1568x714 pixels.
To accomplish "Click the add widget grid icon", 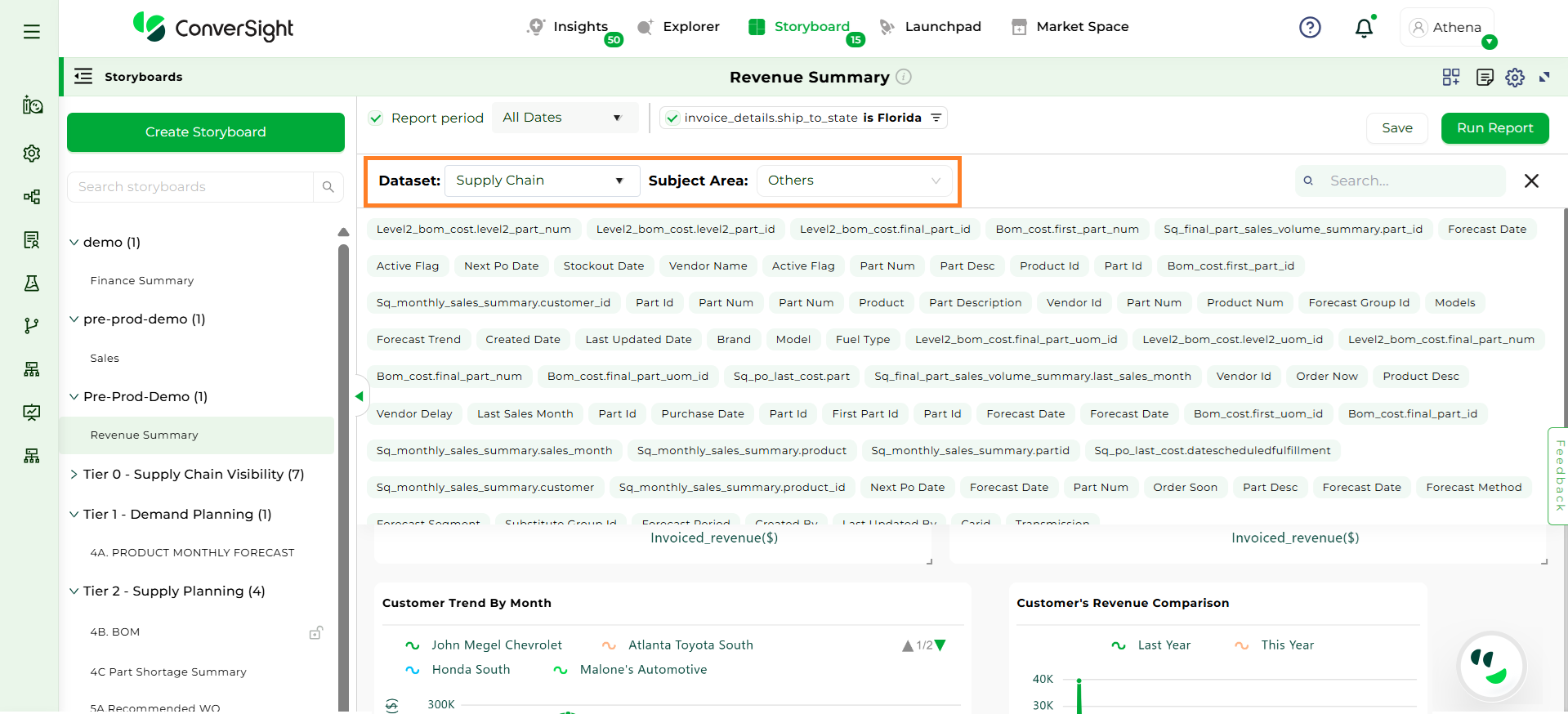I will [1451, 78].
